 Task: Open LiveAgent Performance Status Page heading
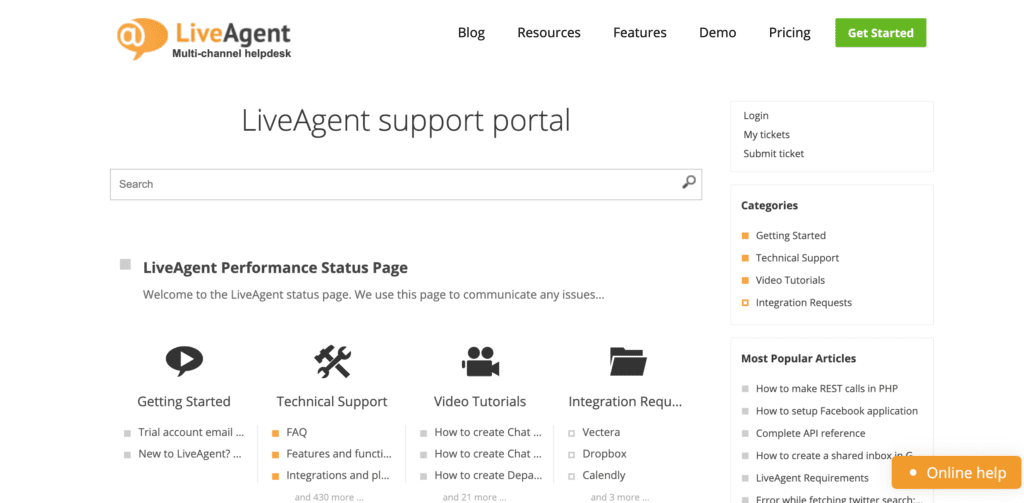click(x=275, y=267)
